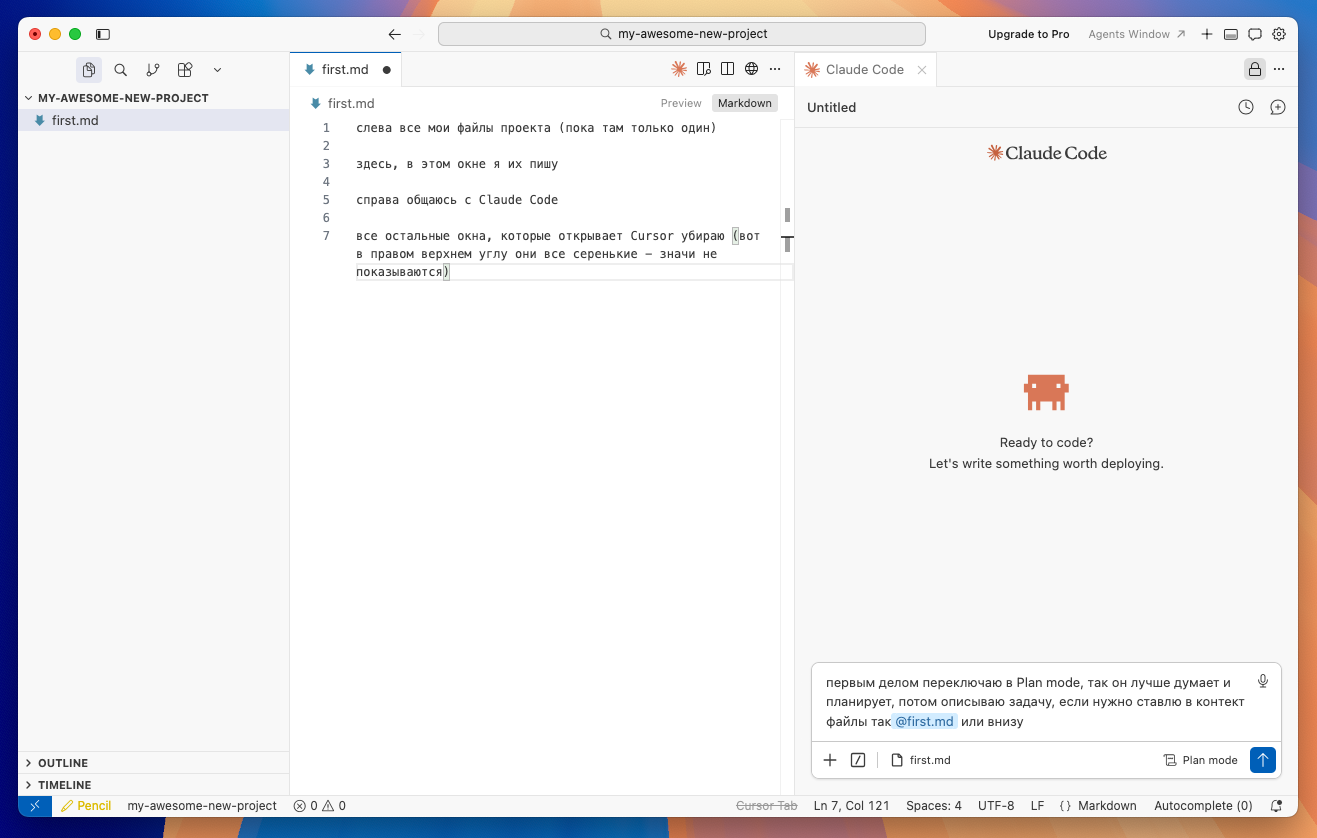
Task: Add attachment with plus button in prompt
Action: [830, 760]
